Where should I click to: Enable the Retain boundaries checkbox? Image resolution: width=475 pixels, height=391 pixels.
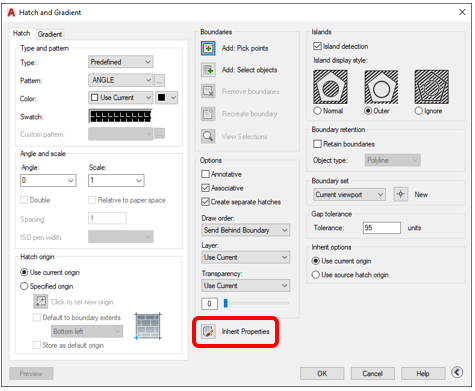317,144
